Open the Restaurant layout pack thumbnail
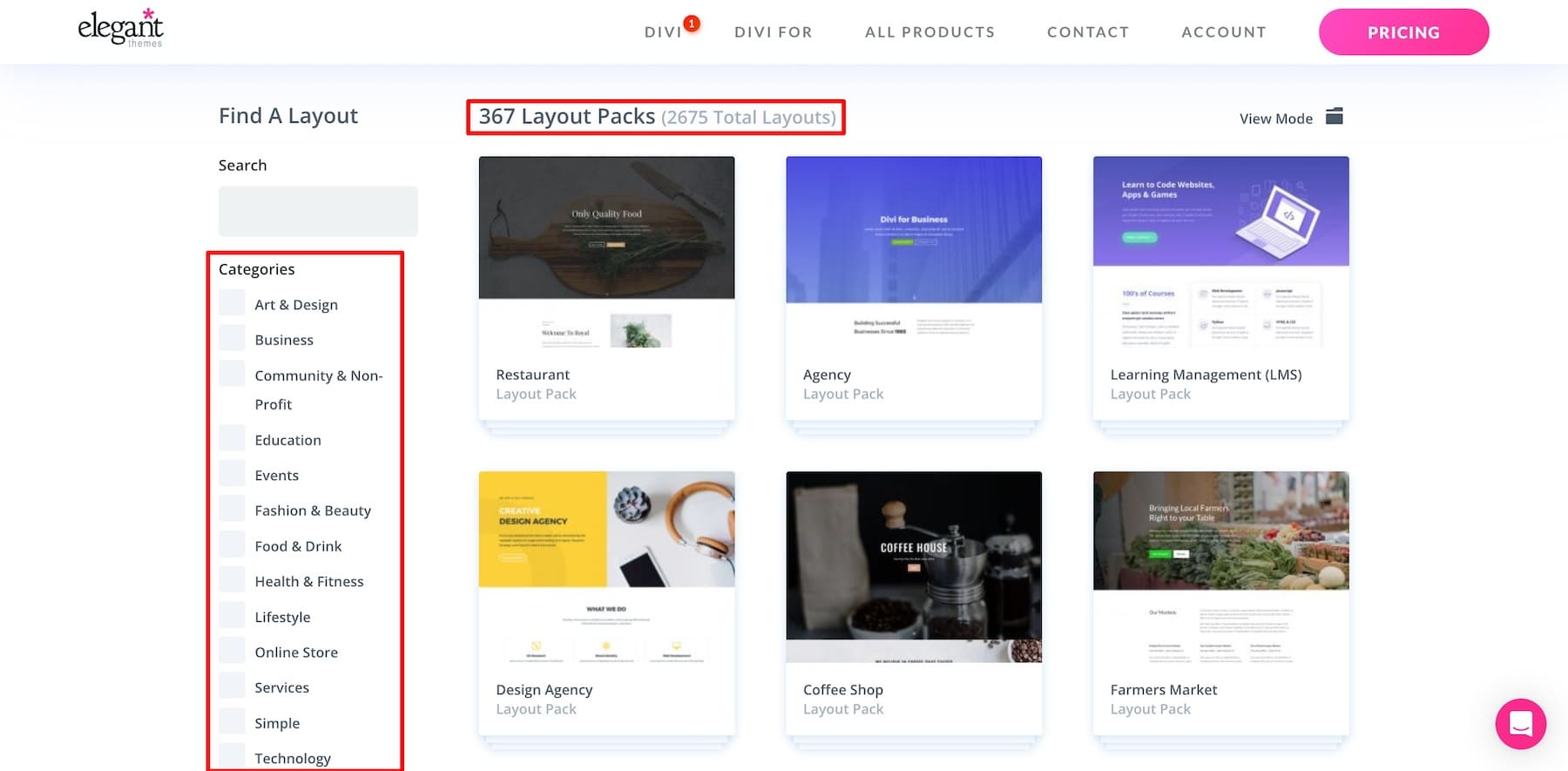This screenshot has height=771, width=1568. point(606,253)
